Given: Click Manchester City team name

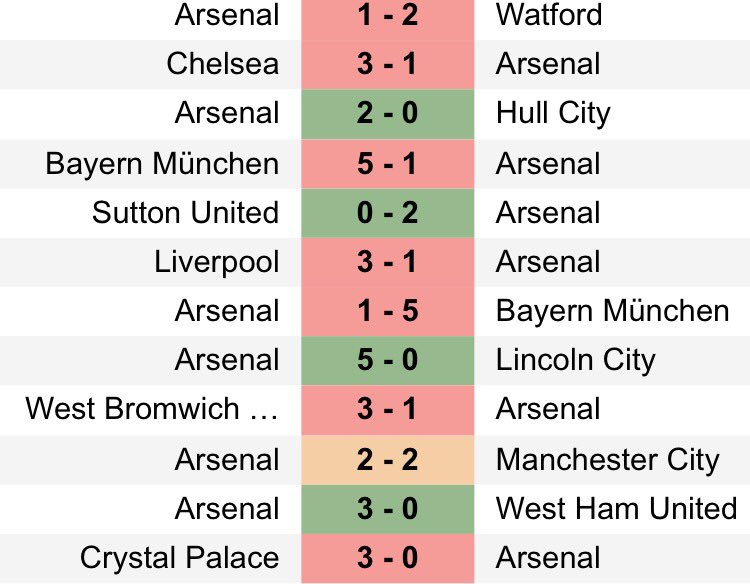Looking at the screenshot, I should (607, 461).
